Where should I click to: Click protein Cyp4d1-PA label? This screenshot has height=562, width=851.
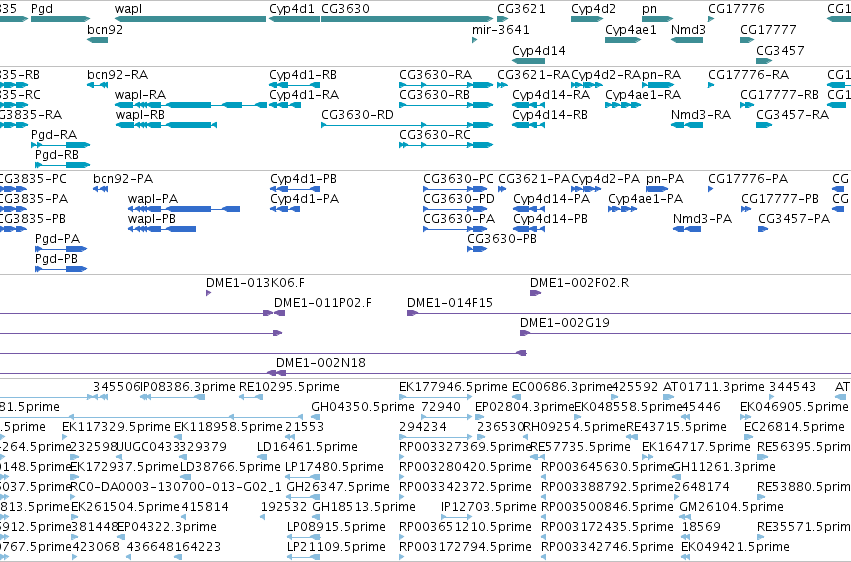(x=304, y=199)
